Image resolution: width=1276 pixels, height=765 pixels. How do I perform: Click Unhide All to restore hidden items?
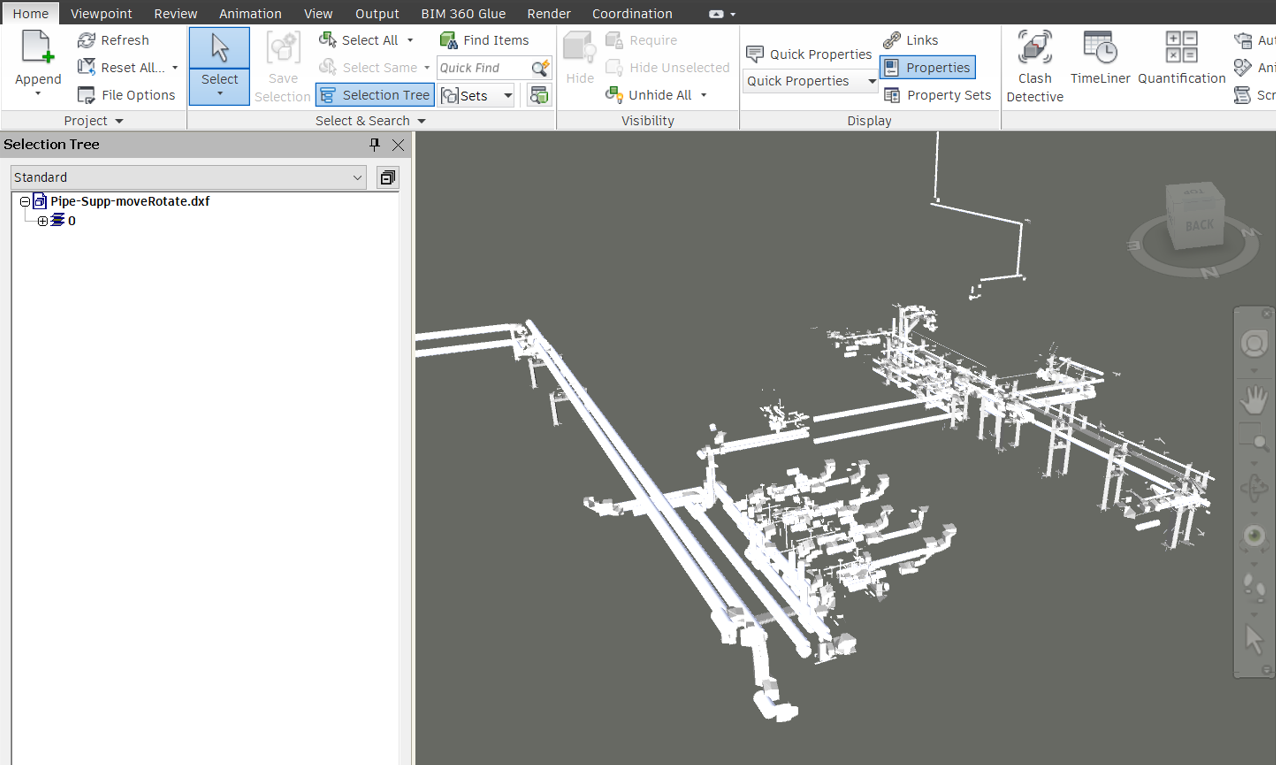click(656, 94)
